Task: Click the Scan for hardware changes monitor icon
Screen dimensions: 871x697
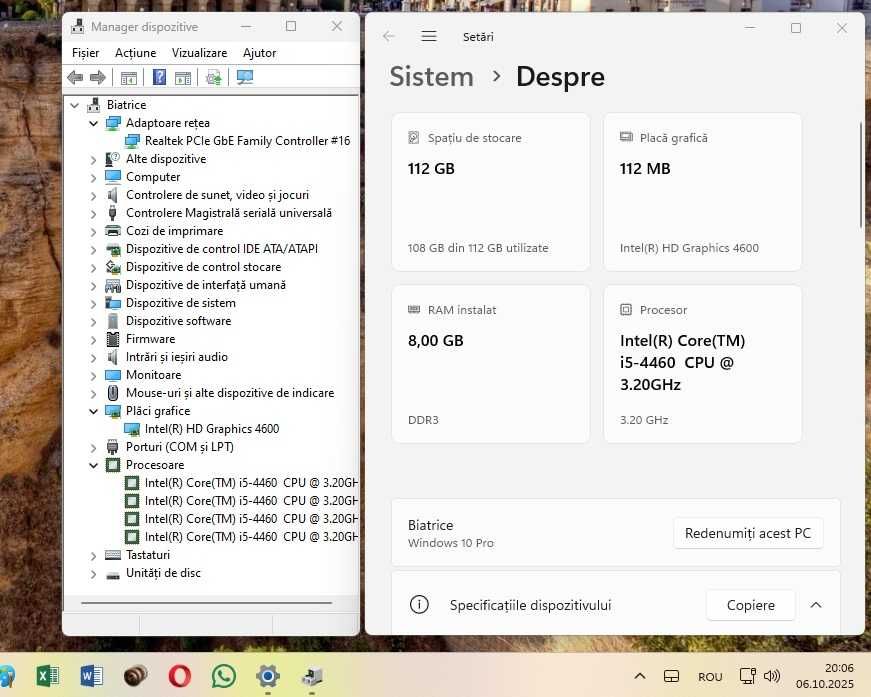Action: coord(245,77)
